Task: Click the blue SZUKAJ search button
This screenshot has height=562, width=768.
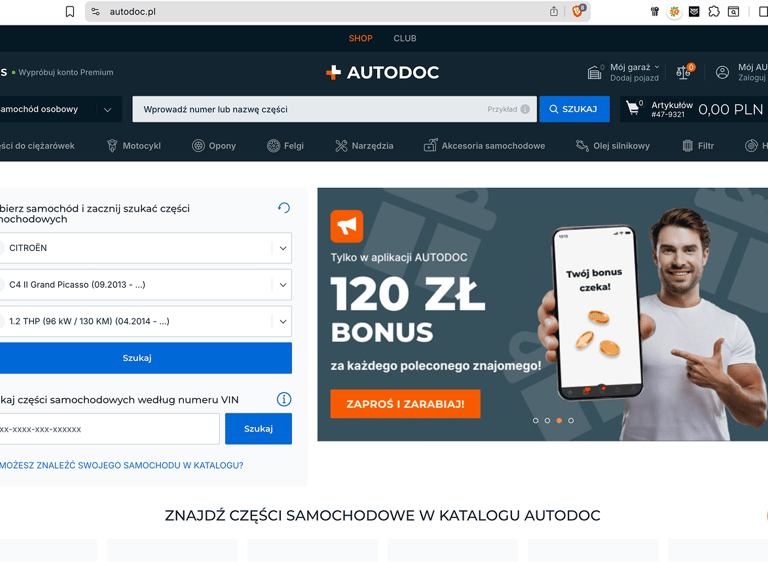Action: (575, 109)
